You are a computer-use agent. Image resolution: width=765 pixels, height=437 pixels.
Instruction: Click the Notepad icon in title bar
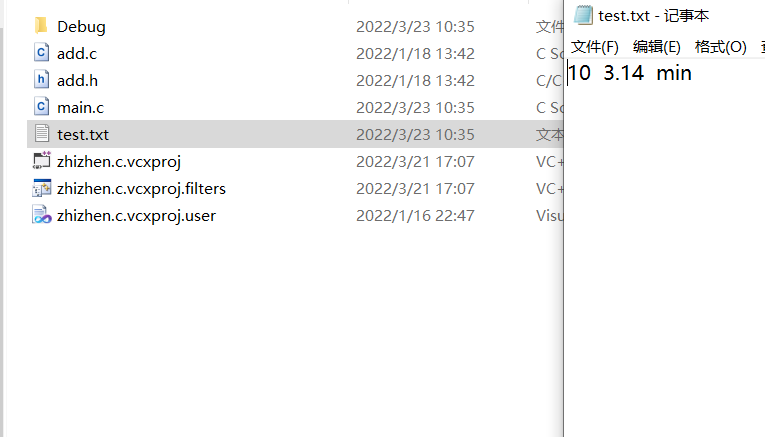tap(583, 15)
